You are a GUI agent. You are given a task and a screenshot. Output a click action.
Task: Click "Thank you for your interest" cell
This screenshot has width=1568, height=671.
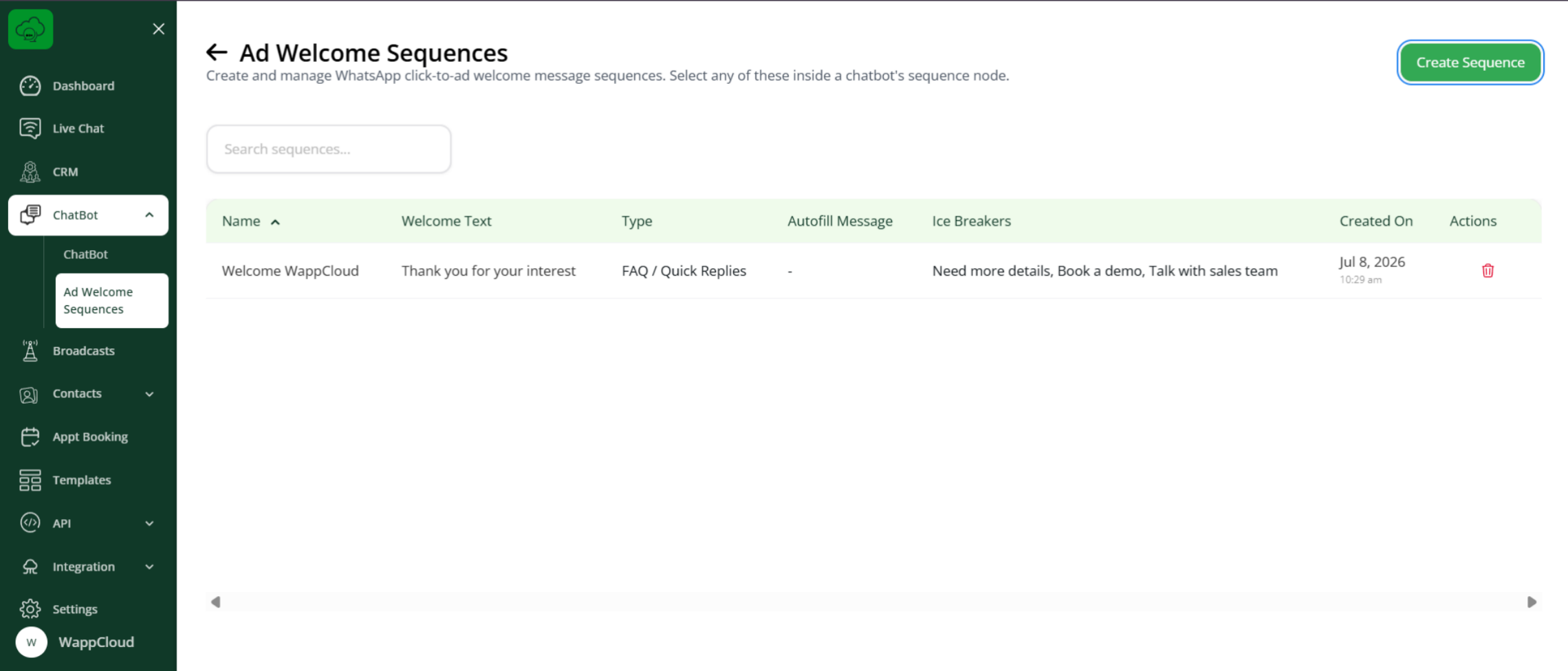pos(488,271)
